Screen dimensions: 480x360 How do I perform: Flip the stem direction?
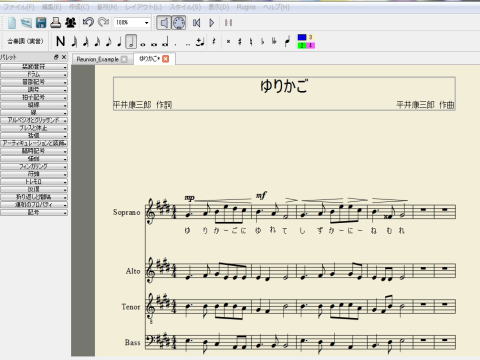(x=287, y=41)
